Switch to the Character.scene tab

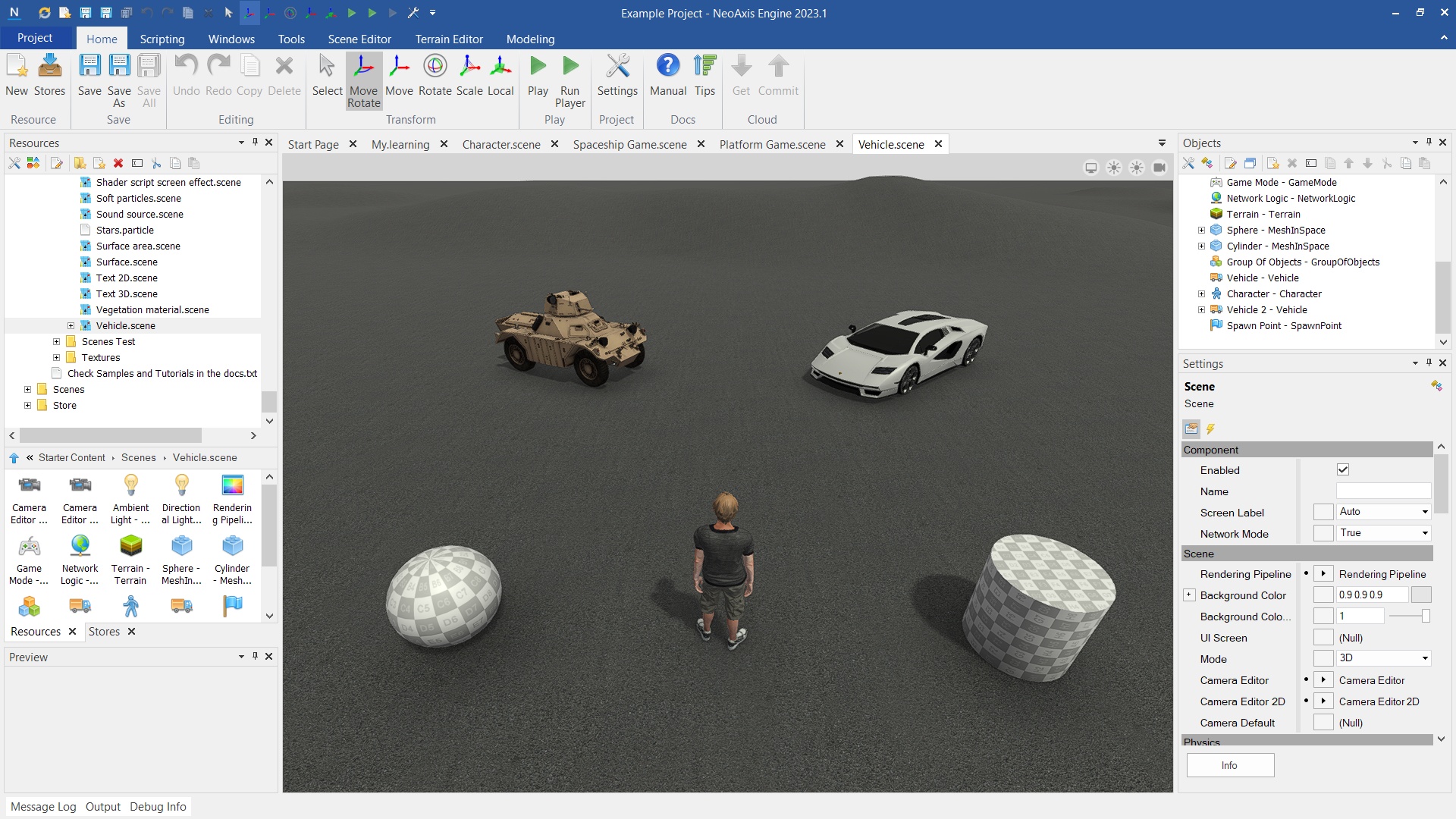[x=500, y=144]
